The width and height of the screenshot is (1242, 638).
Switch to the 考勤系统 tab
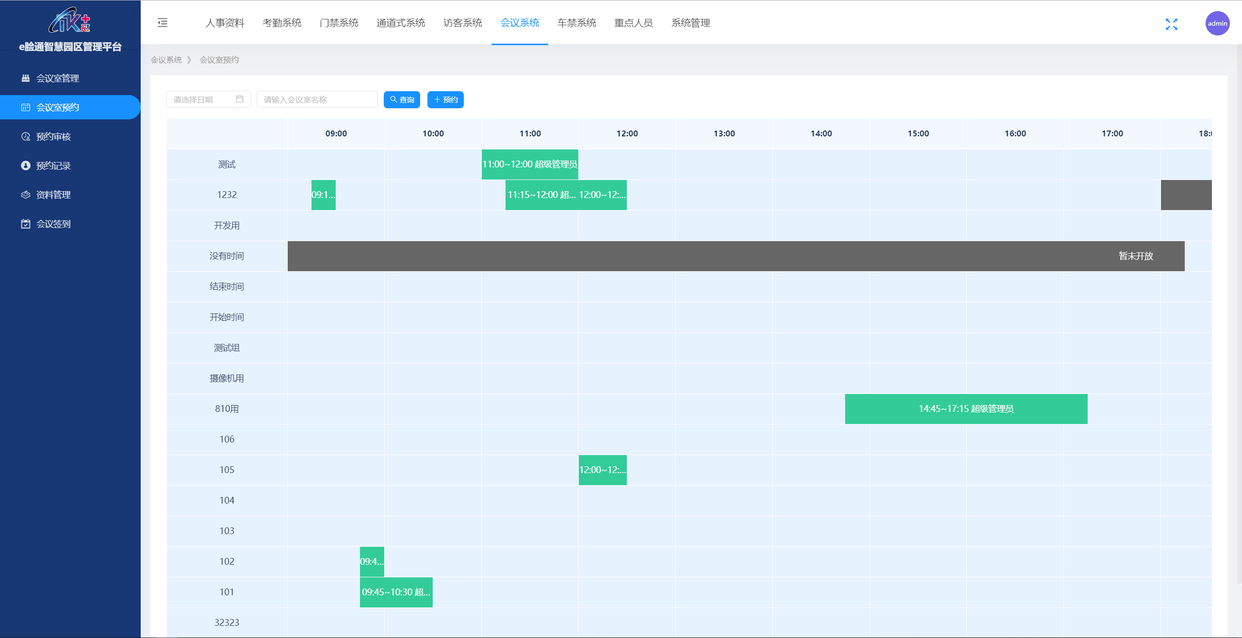[x=281, y=23]
